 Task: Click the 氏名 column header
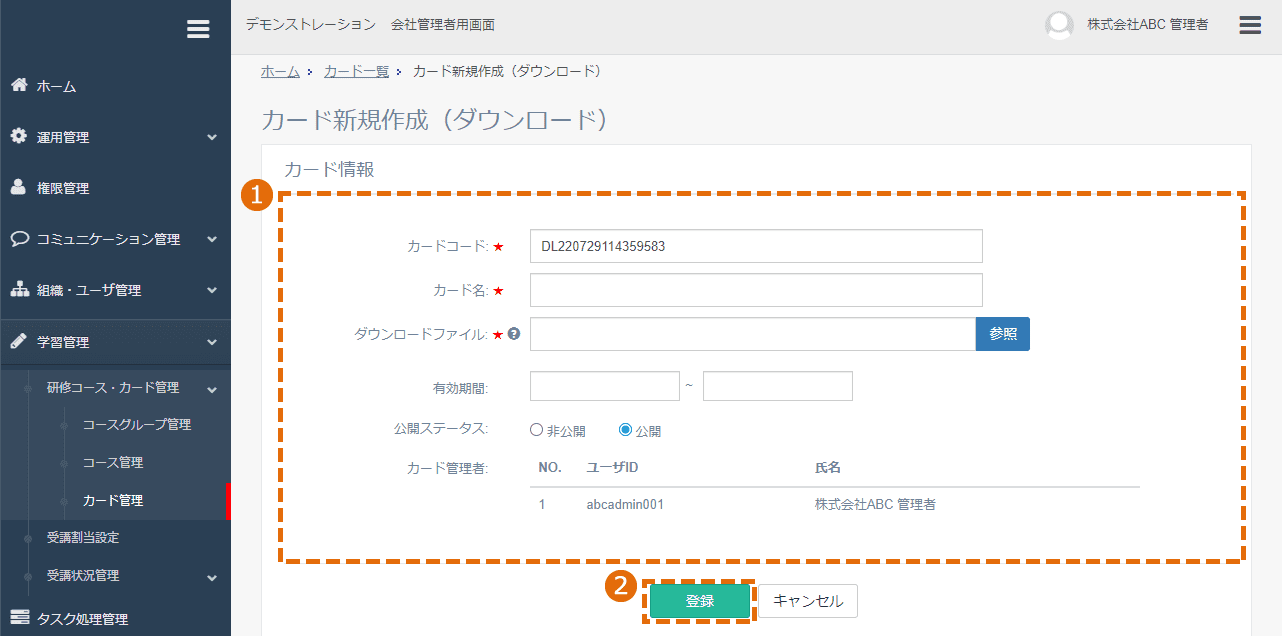(828, 467)
